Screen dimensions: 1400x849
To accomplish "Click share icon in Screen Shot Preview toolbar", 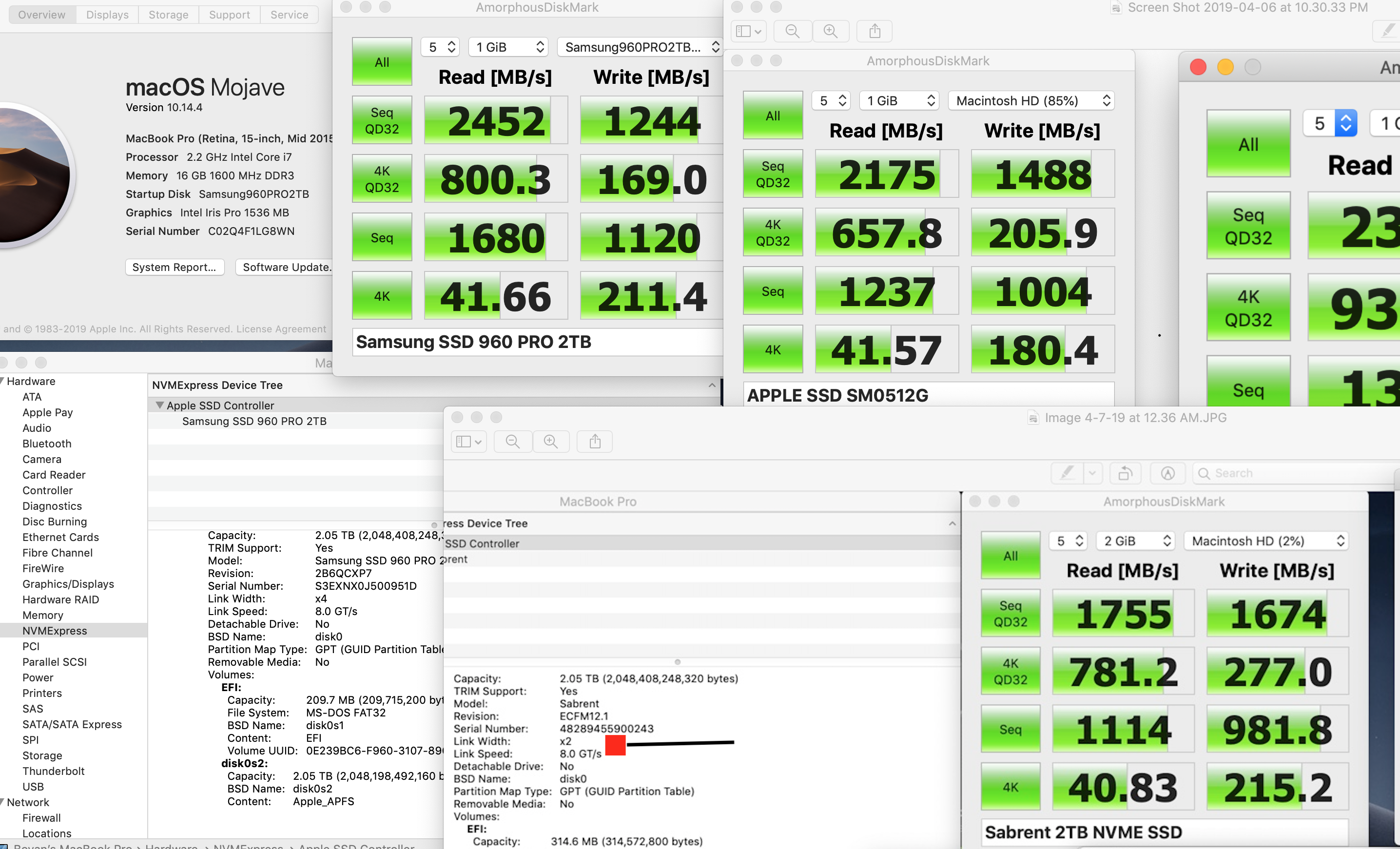I will pyautogui.click(x=875, y=31).
